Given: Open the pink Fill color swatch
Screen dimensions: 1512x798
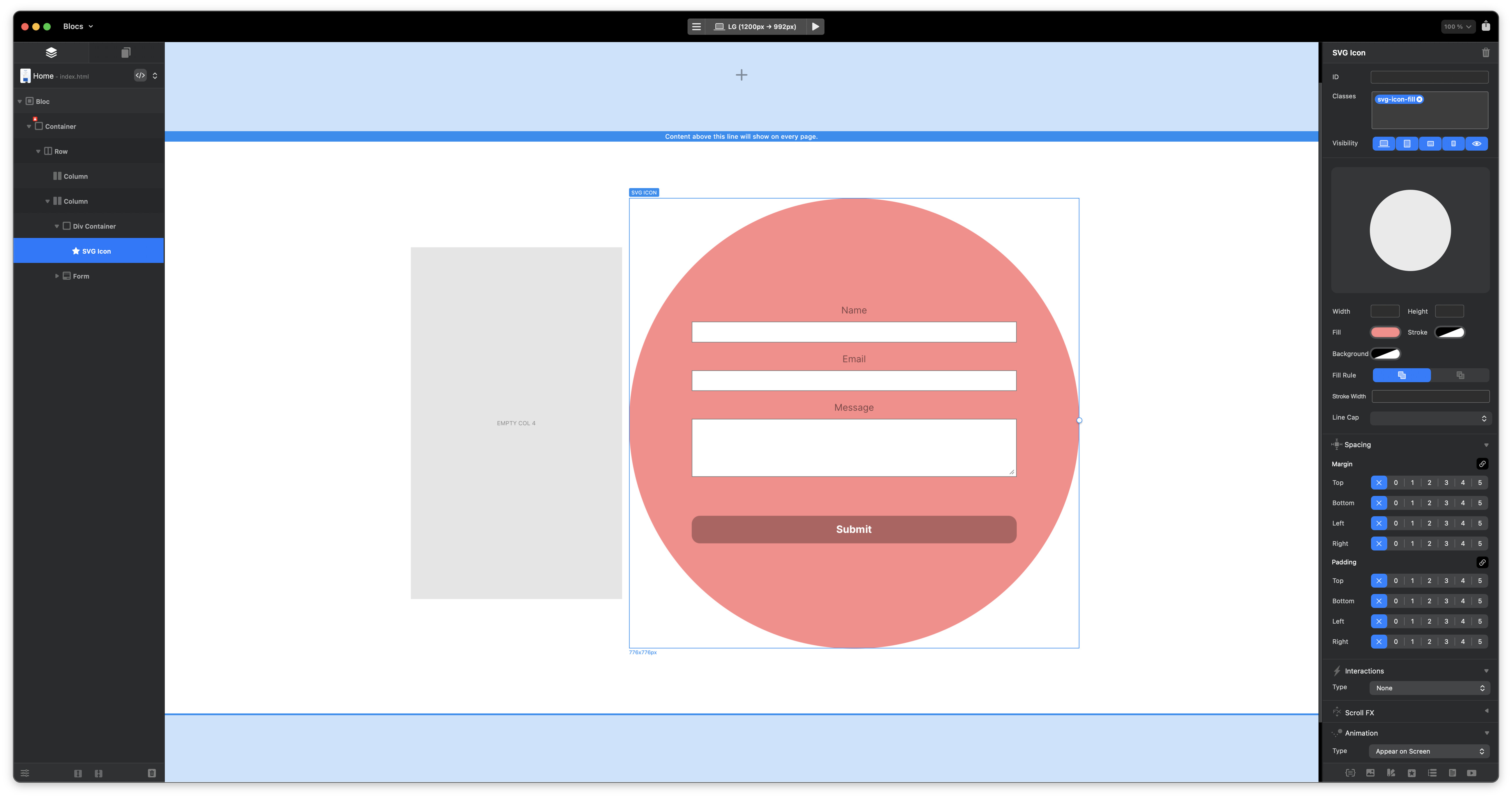Looking at the screenshot, I should 1385,333.
